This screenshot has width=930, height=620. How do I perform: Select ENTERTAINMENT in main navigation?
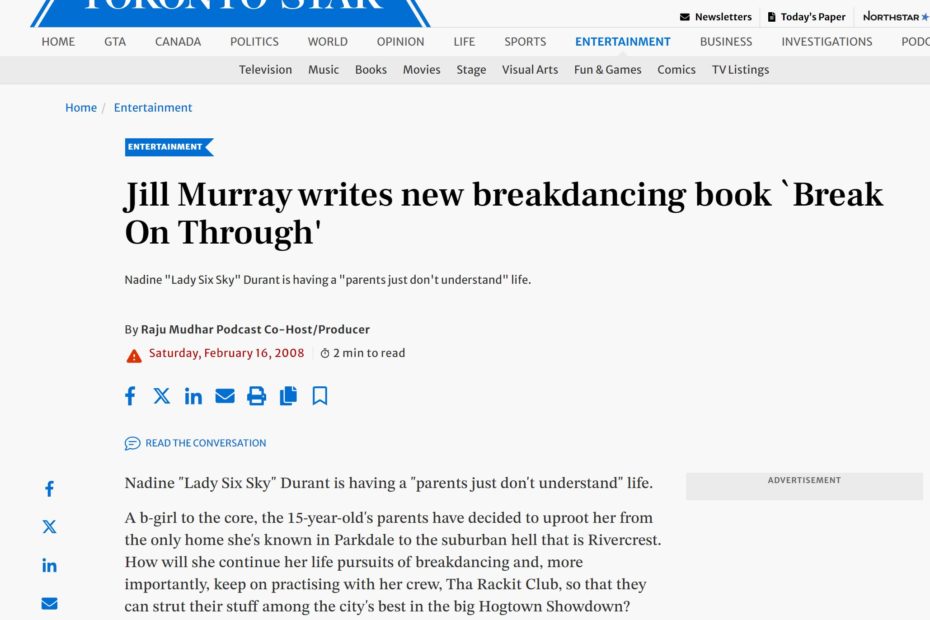pos(623,42)
